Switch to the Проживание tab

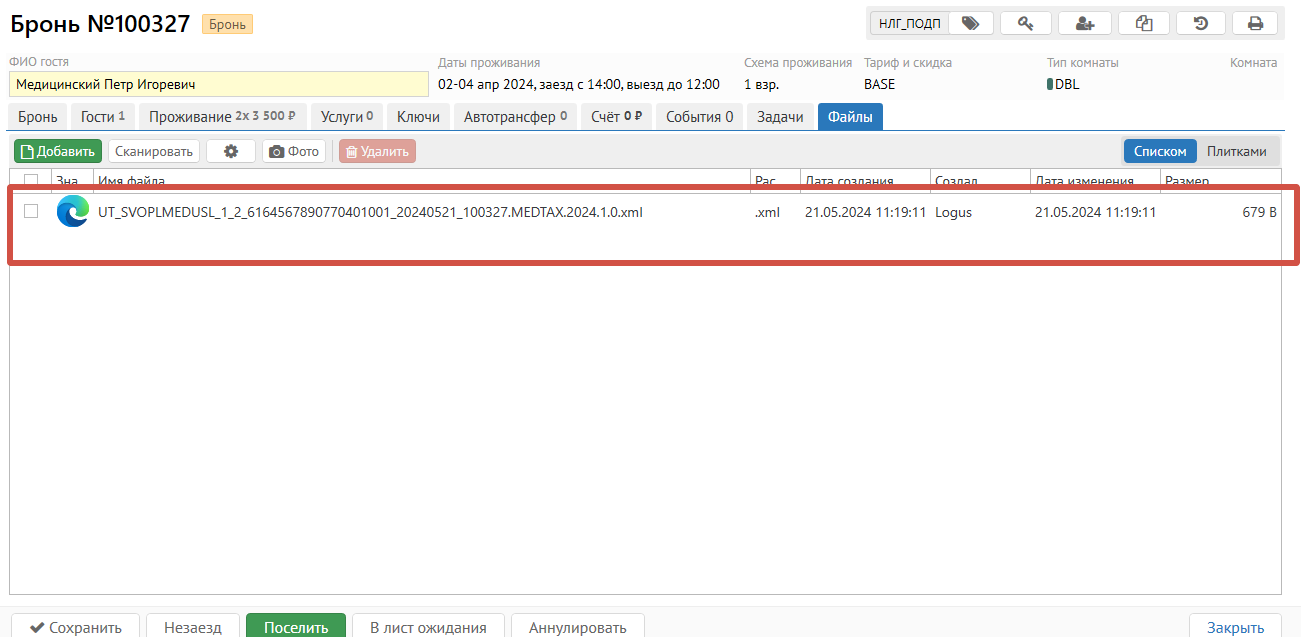pos(223,117)
